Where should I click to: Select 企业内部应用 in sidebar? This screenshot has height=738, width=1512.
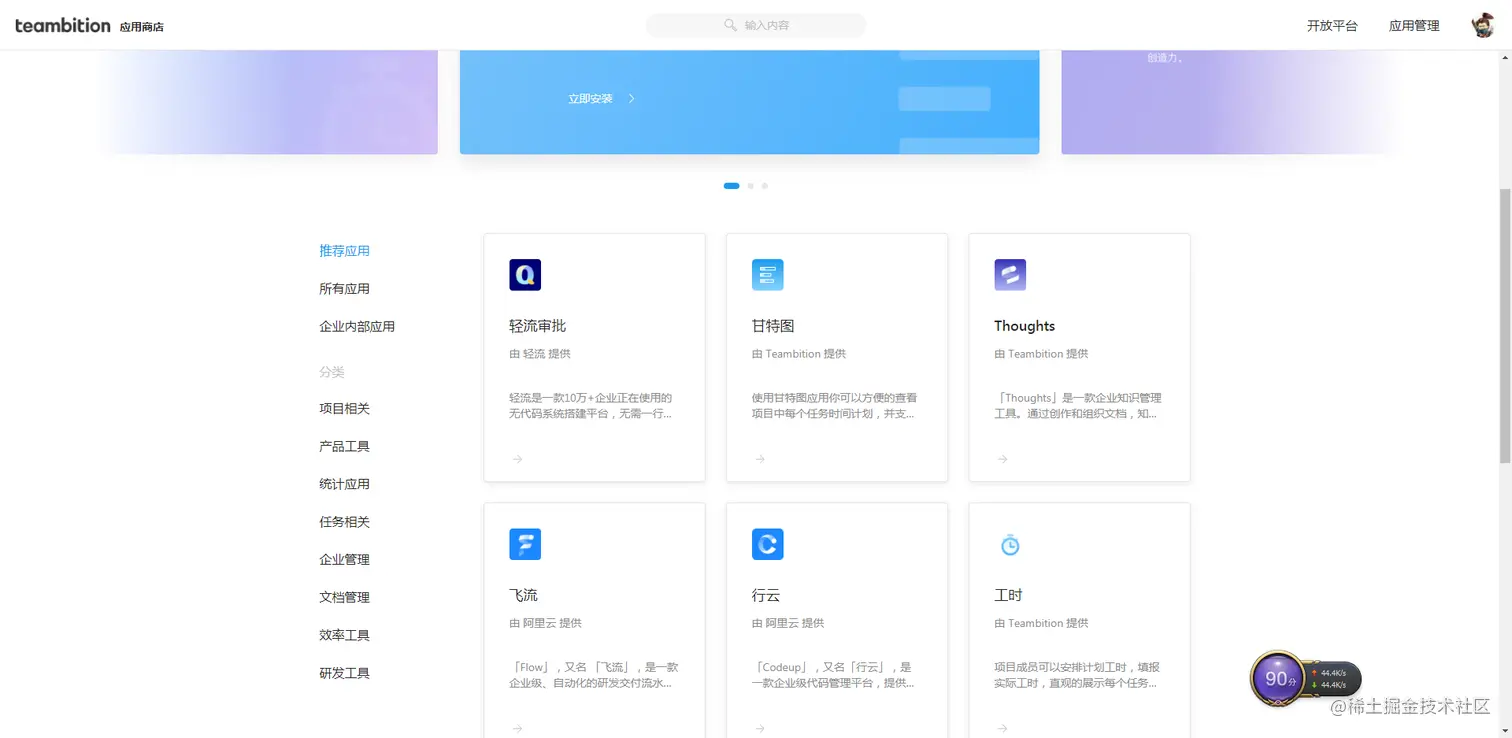[357, 327]
